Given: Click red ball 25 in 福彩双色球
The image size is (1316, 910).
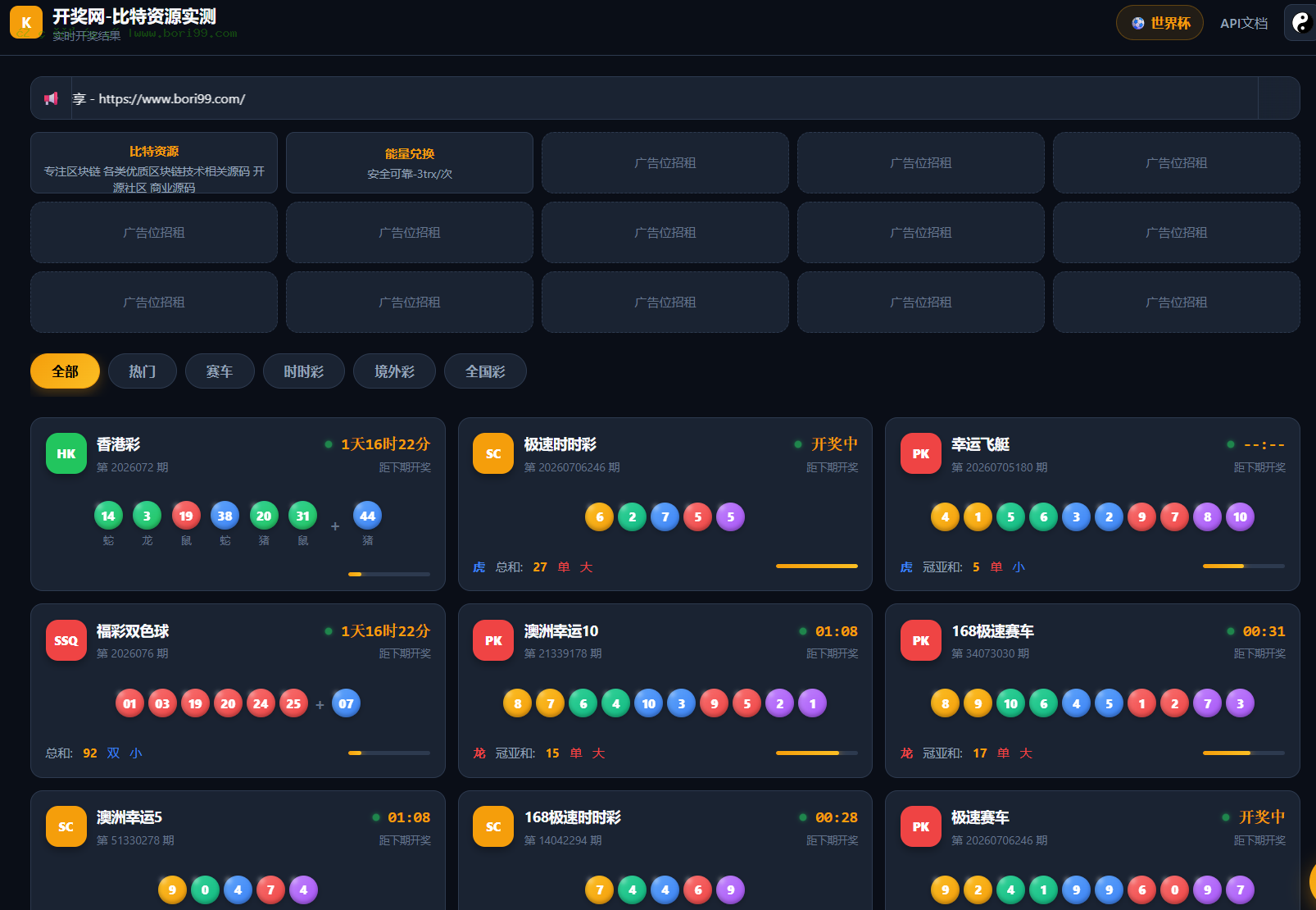Looking at the screenshot, I should (x=293, y=703).
